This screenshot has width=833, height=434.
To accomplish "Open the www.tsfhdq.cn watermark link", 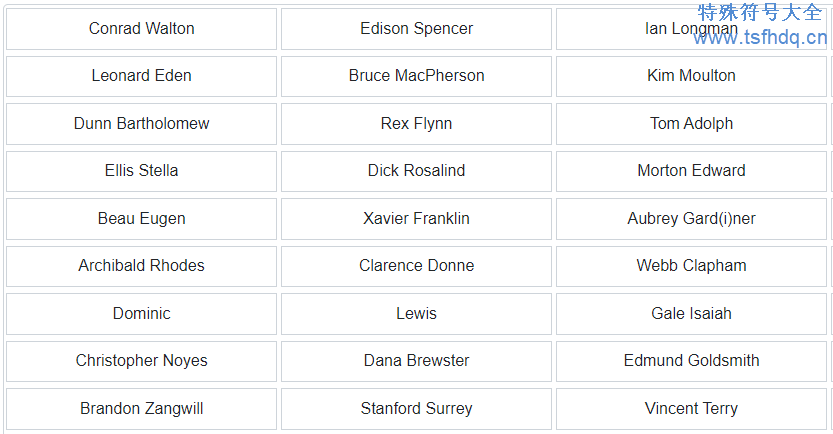I will (760, 38).
